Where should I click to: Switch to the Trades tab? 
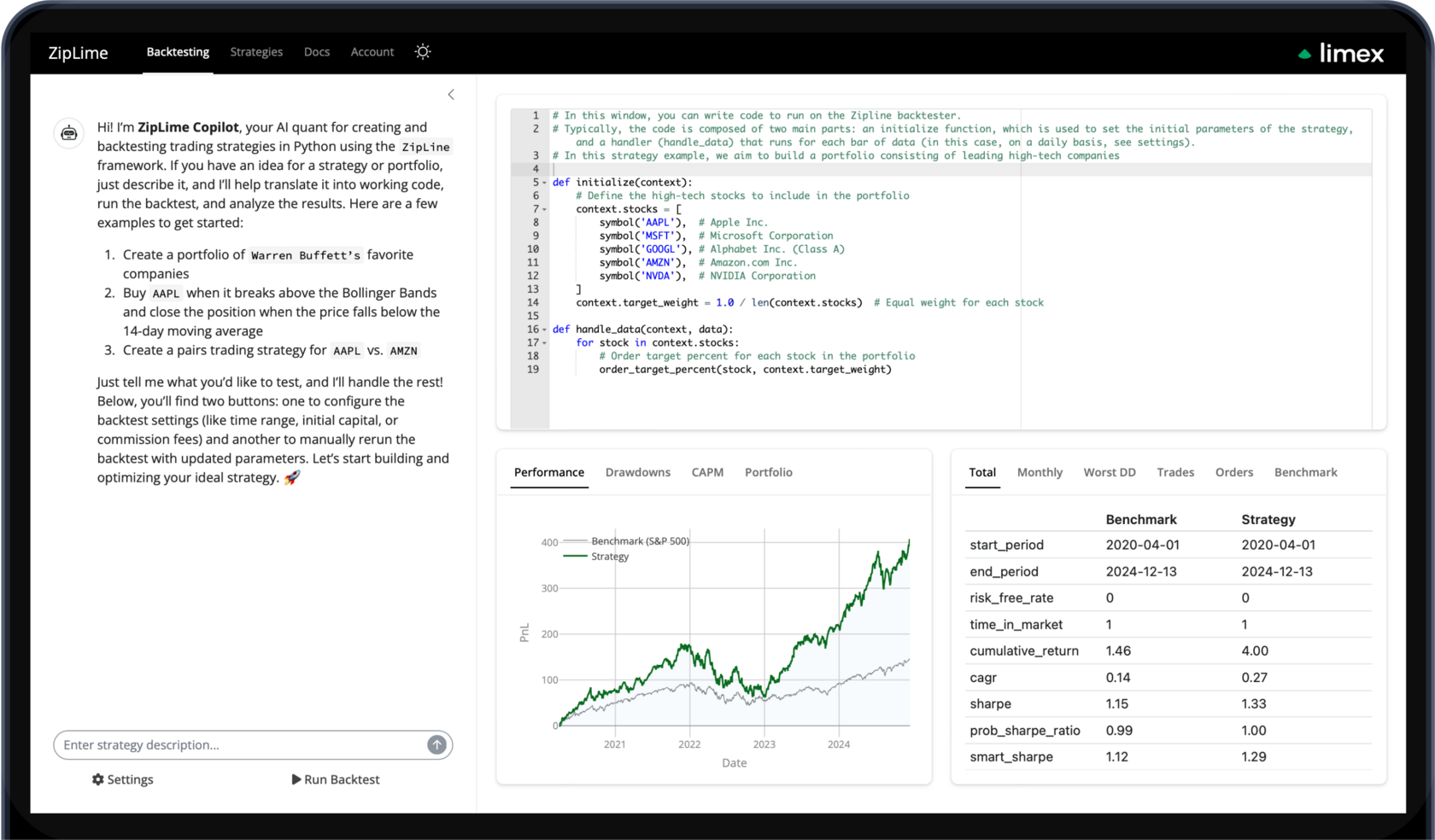click(x=1175, y=472)
